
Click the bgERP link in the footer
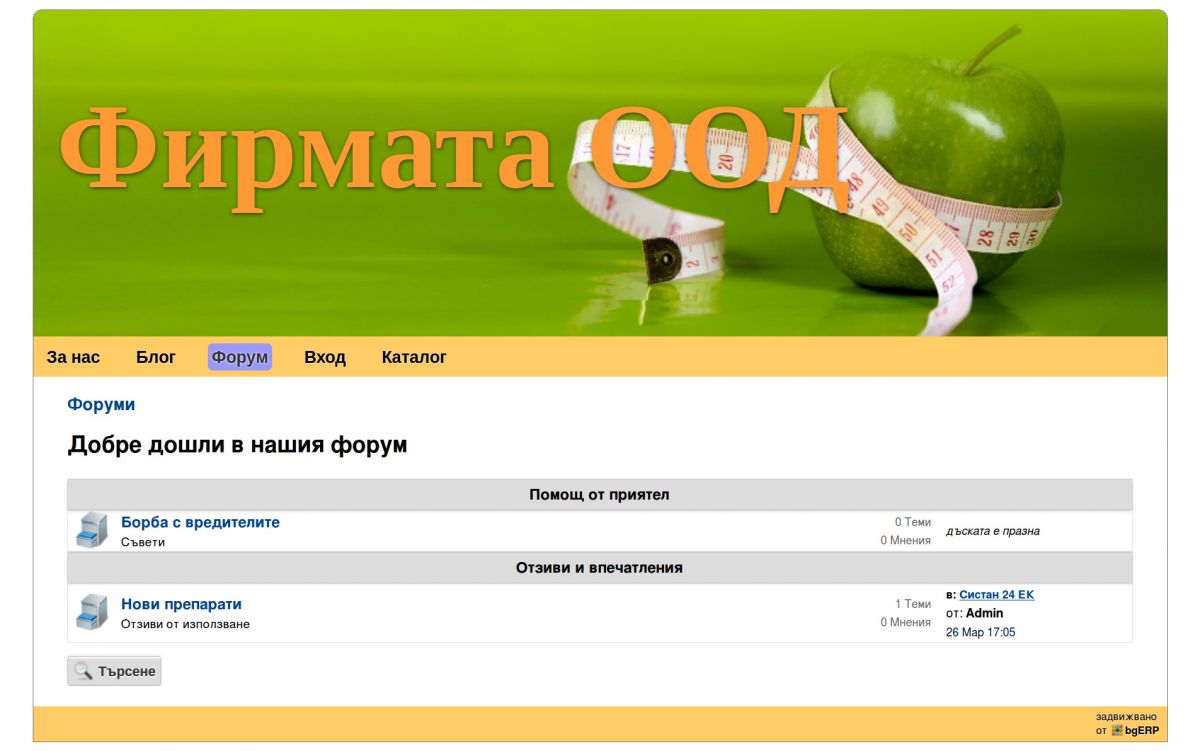click(1141, 731)
